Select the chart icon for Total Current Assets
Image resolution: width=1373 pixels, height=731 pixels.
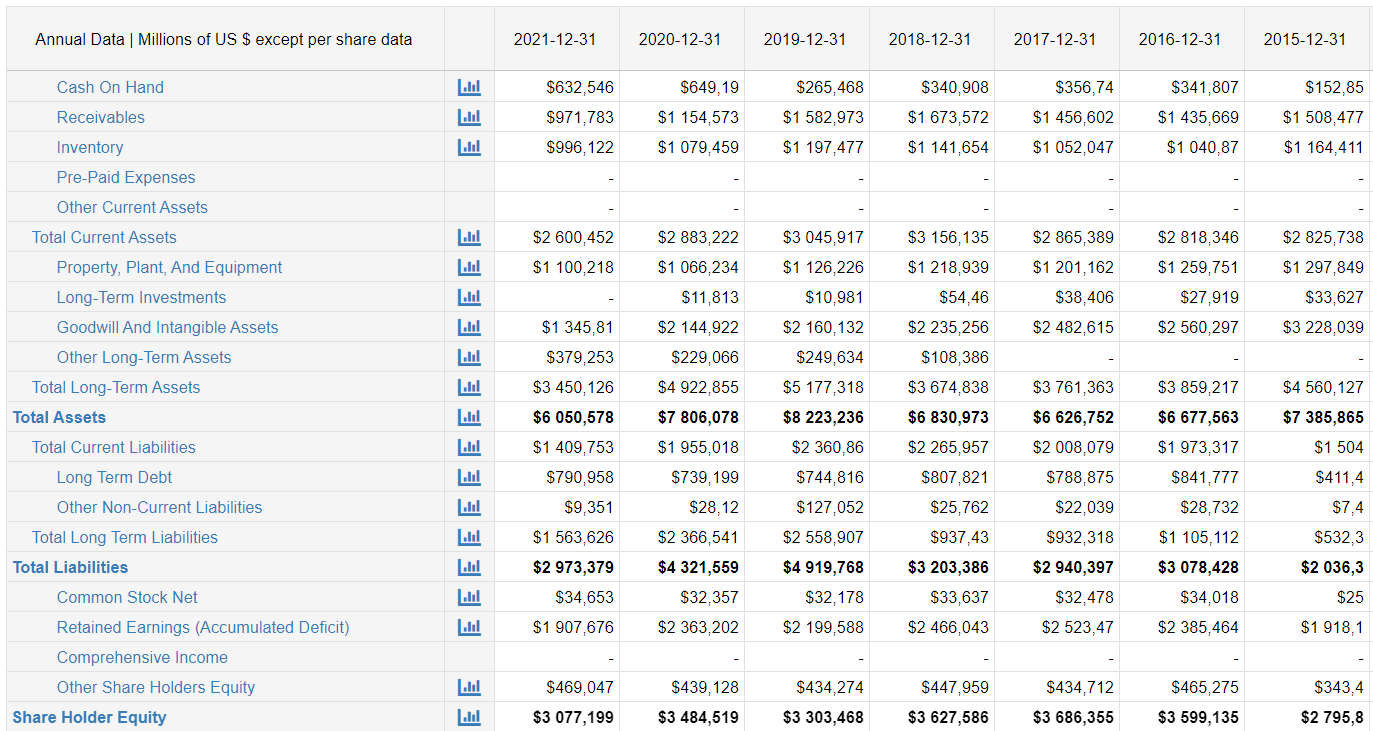[470, 237]
